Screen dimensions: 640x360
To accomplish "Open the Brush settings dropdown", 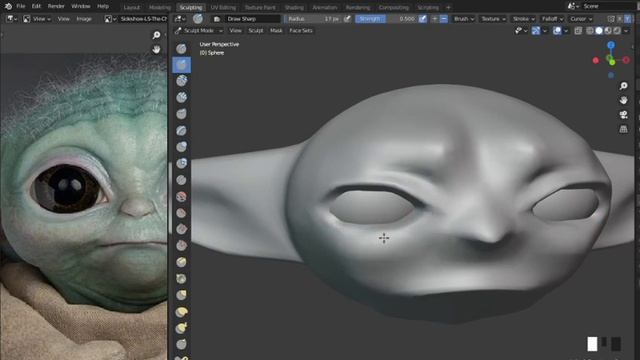I will [464, 19].
